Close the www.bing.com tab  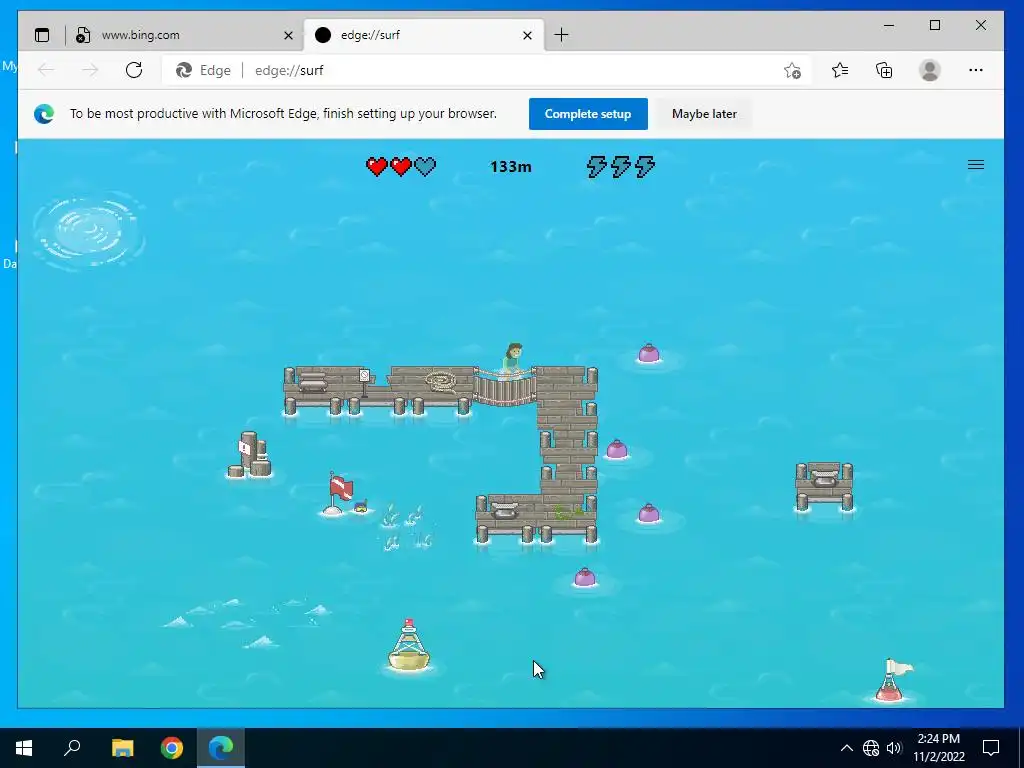pos(288,35)
